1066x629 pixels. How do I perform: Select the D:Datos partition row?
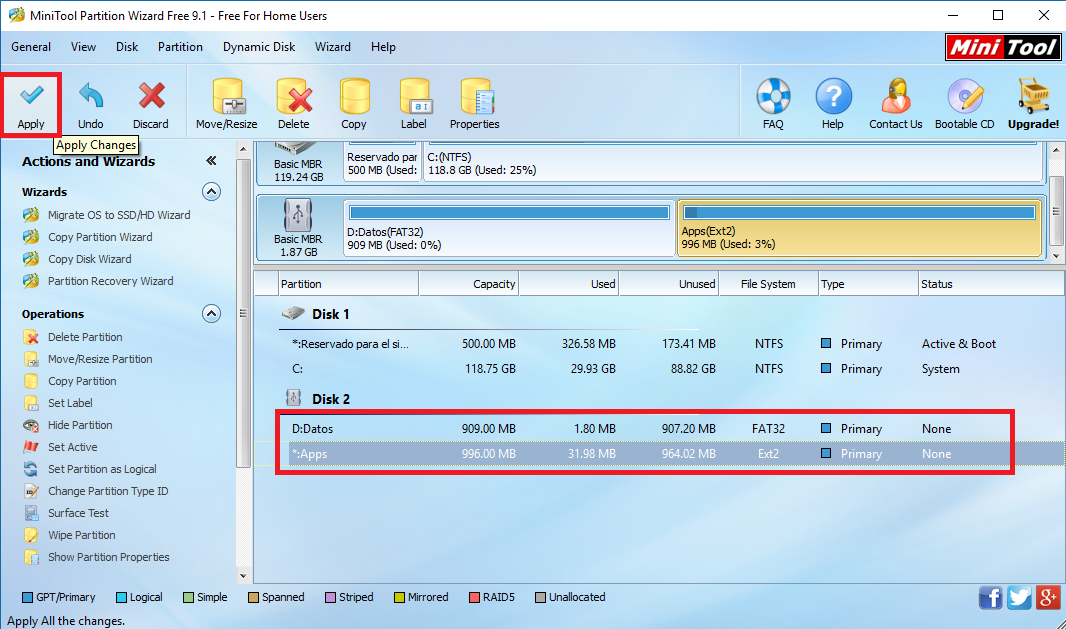[x=659, y=428]
